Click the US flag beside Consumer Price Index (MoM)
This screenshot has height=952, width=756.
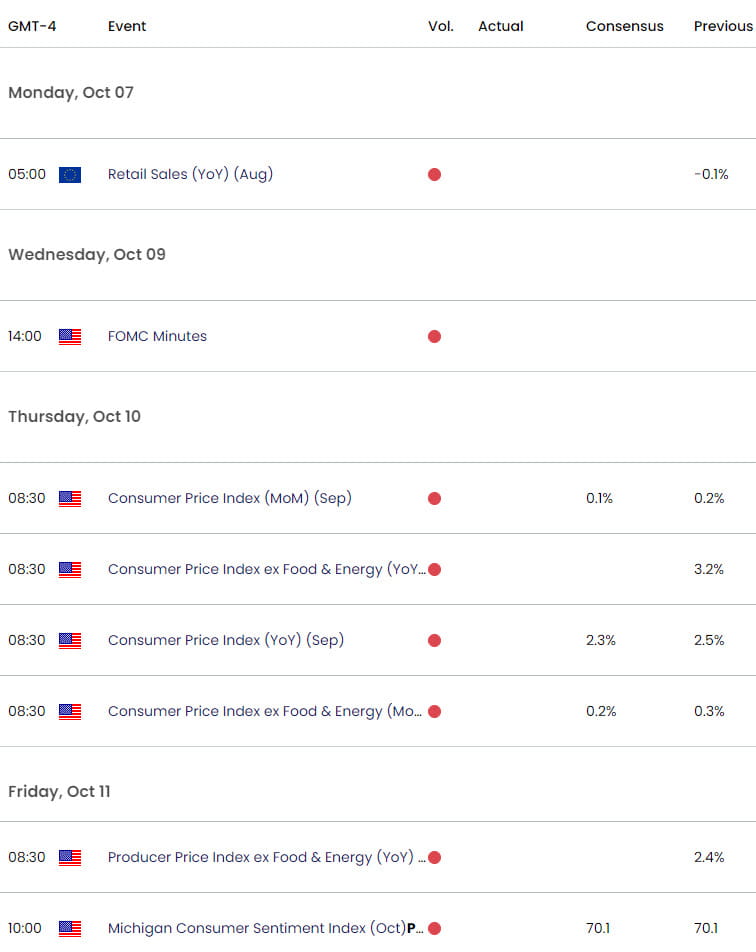point(69,498)
